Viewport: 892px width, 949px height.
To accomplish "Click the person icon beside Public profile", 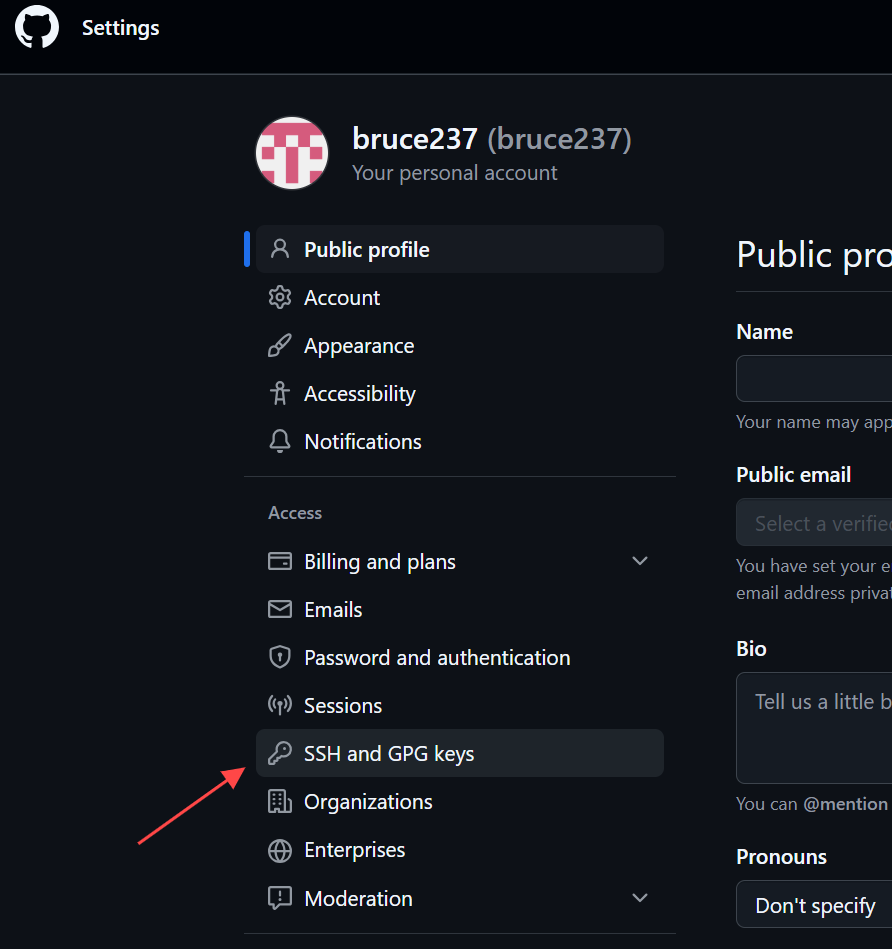I will click(280, 249).
